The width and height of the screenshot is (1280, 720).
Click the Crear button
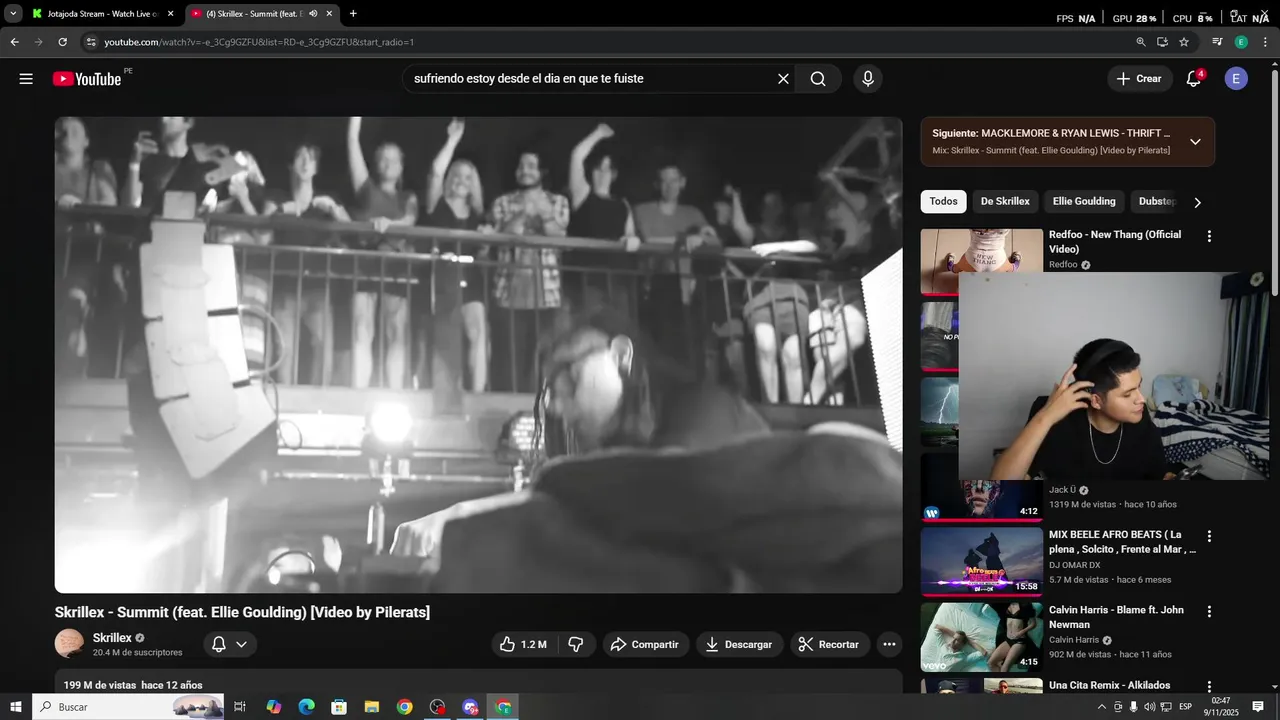1139,79
